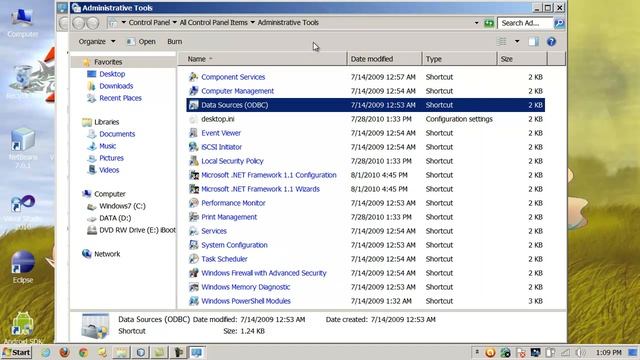The width and height of the screenshot is (640, 360).
Task: Open Recent Places in Favorites
Action: 120,98
